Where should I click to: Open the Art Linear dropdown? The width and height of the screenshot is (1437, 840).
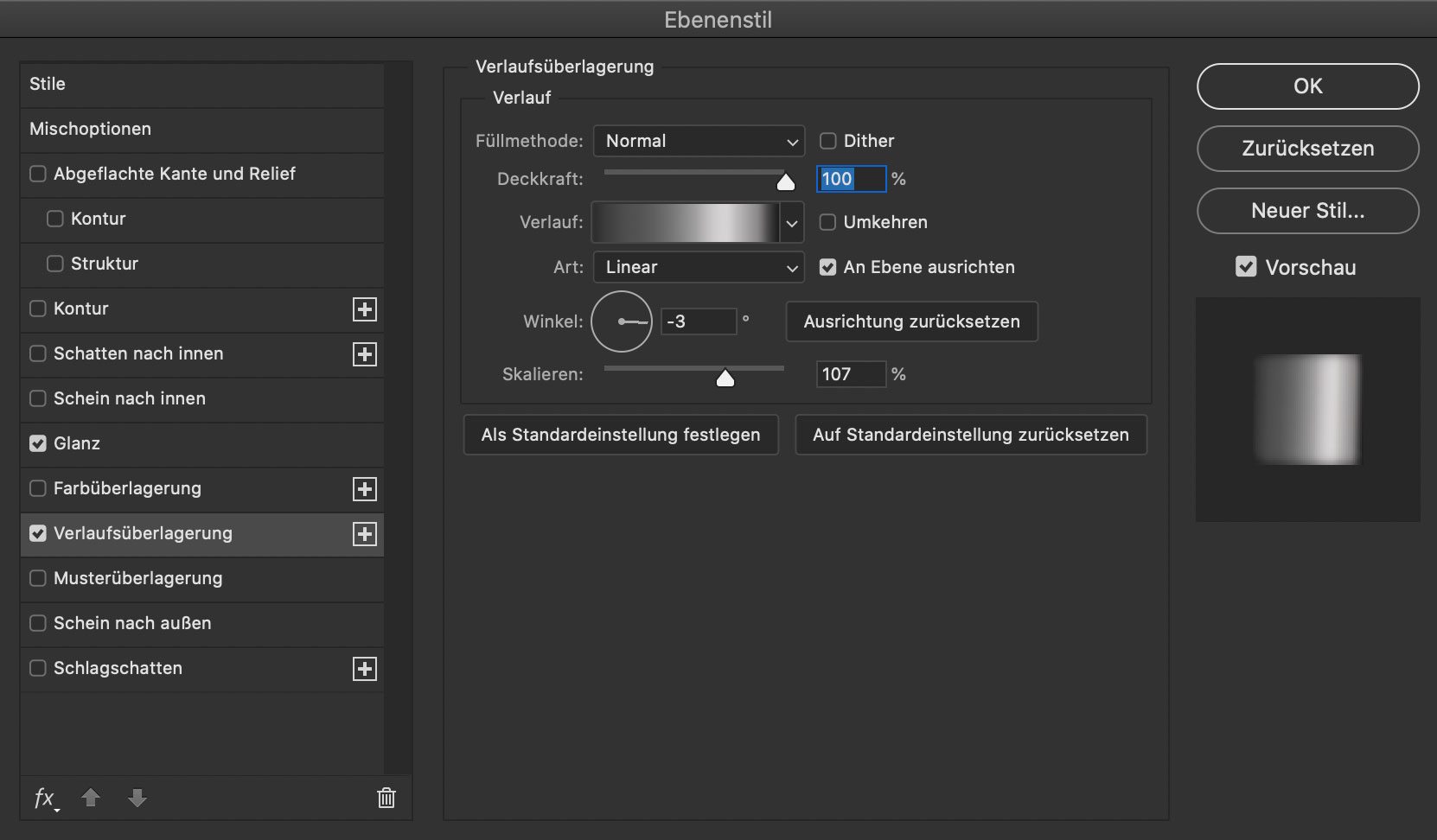(699, 267)
